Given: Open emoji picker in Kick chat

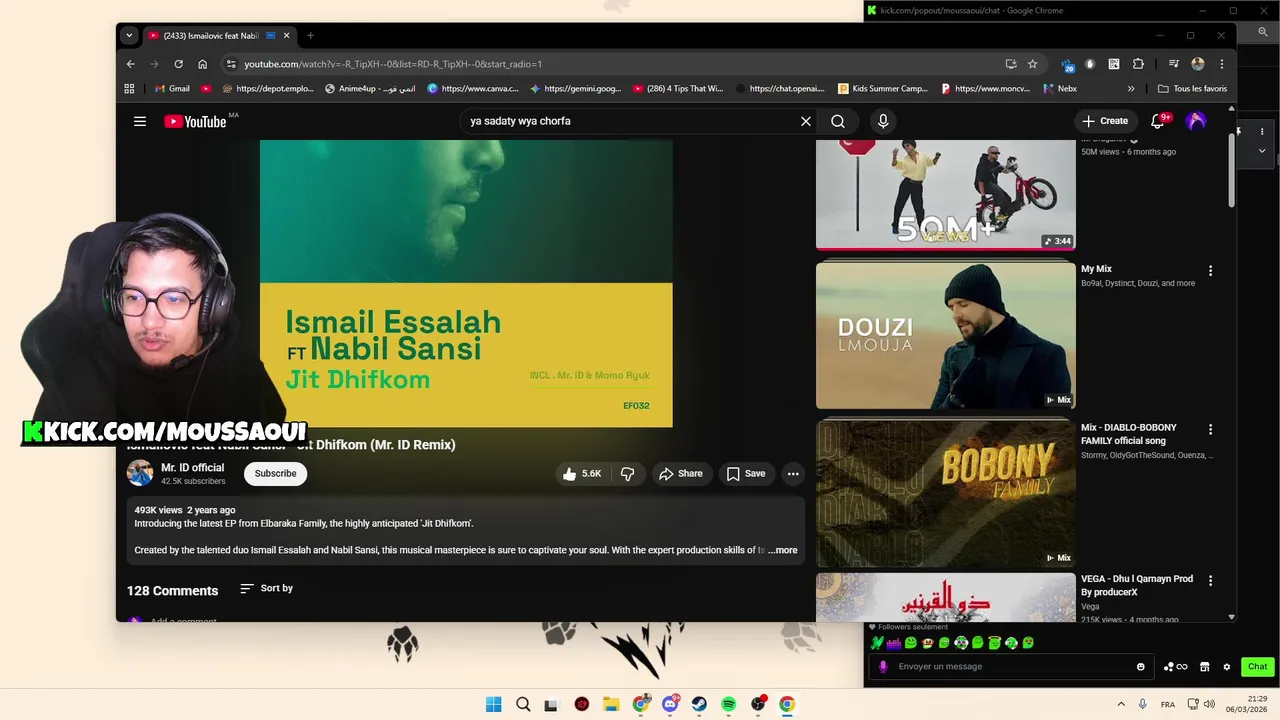Looking at the screenshot, I should [x=1141, y=667].
